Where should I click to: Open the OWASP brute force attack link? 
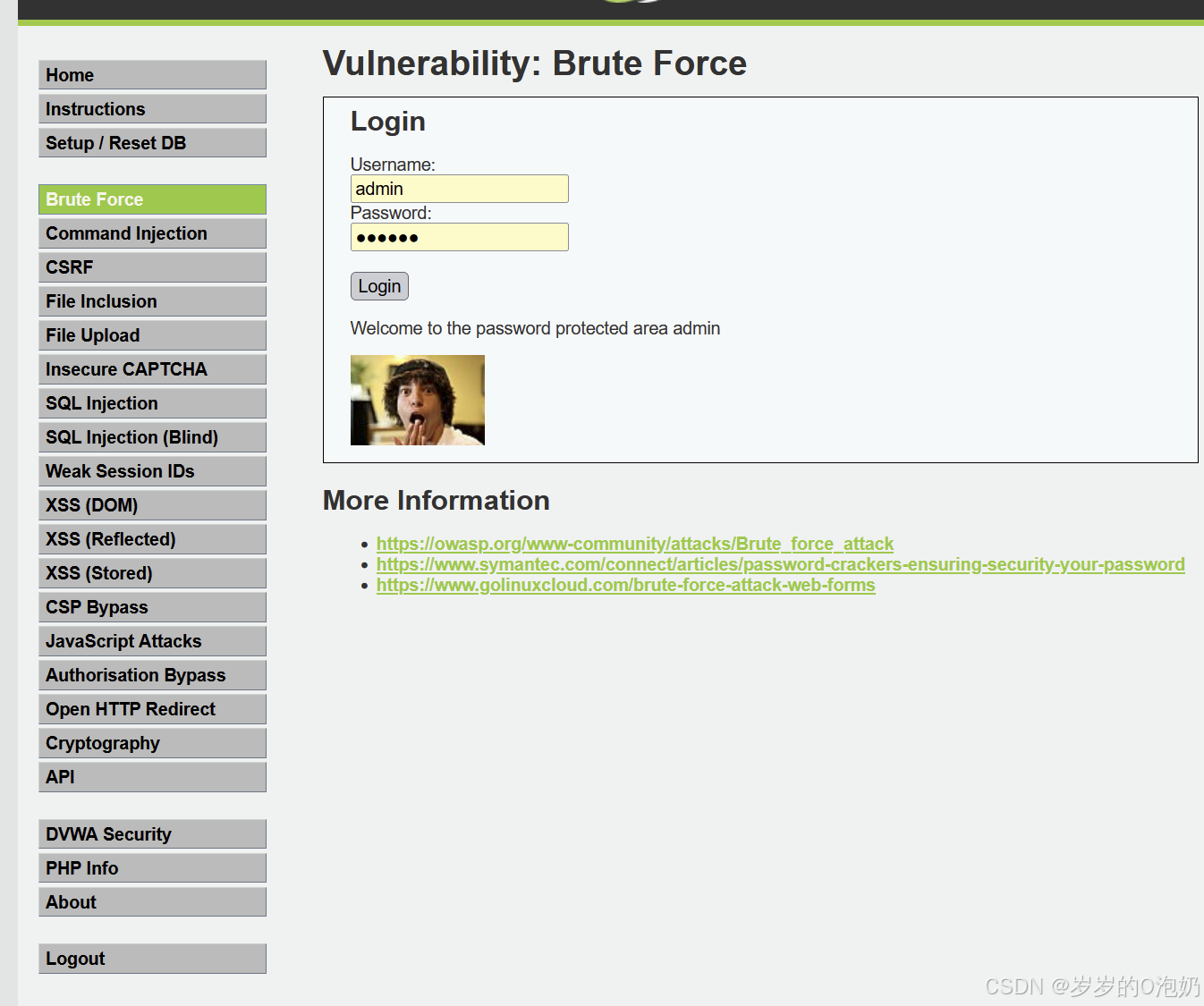tap(635, 544)
